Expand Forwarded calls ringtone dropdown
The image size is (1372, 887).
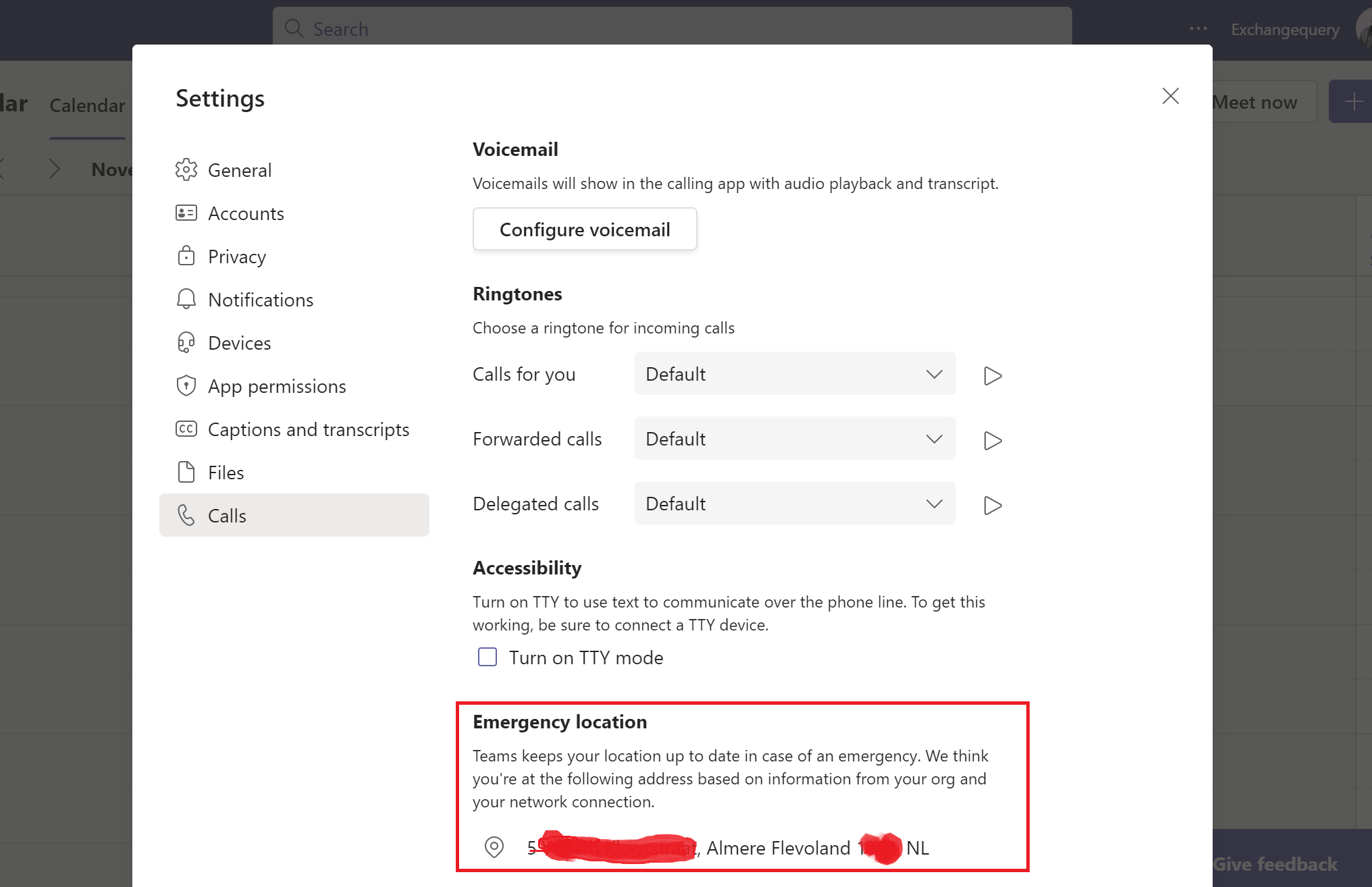click(795, 438)
